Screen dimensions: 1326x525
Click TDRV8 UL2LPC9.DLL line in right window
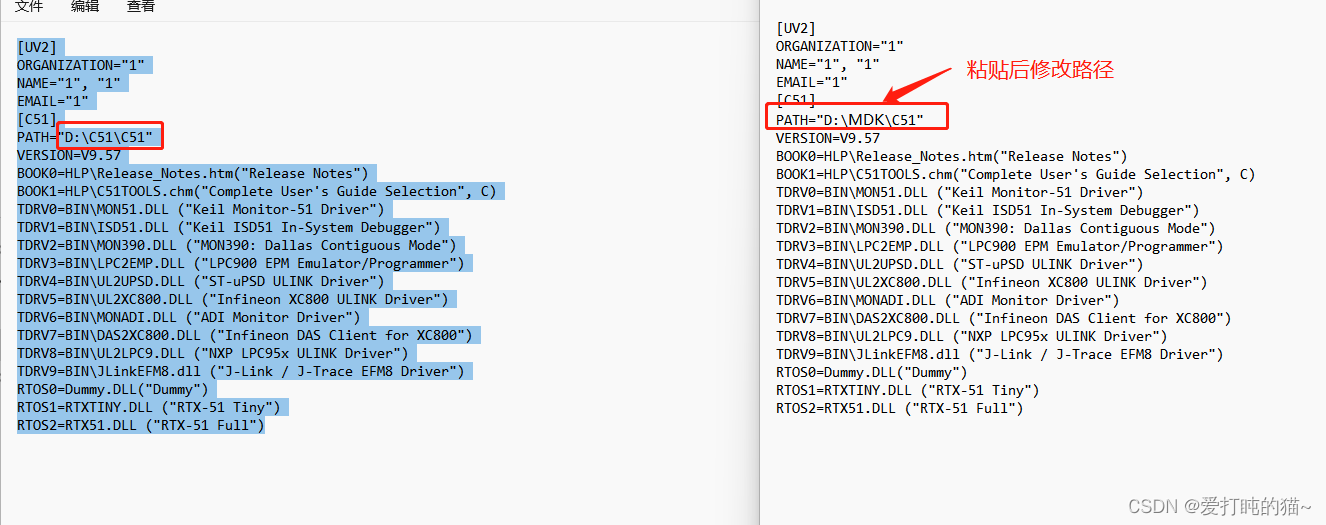tap(972, 336)
